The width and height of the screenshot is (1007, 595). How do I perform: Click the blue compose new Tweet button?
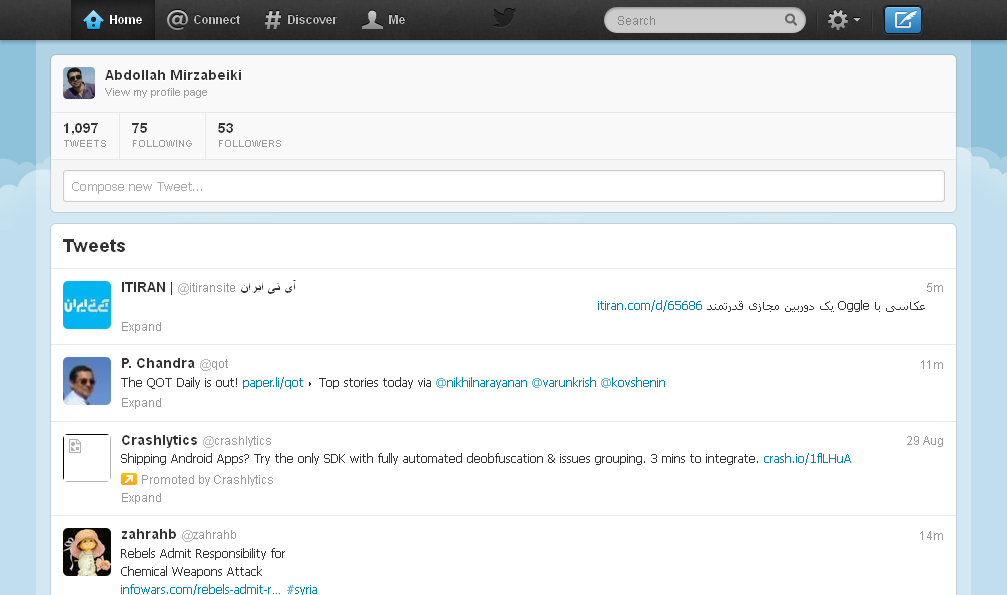[x=902, y=20]
